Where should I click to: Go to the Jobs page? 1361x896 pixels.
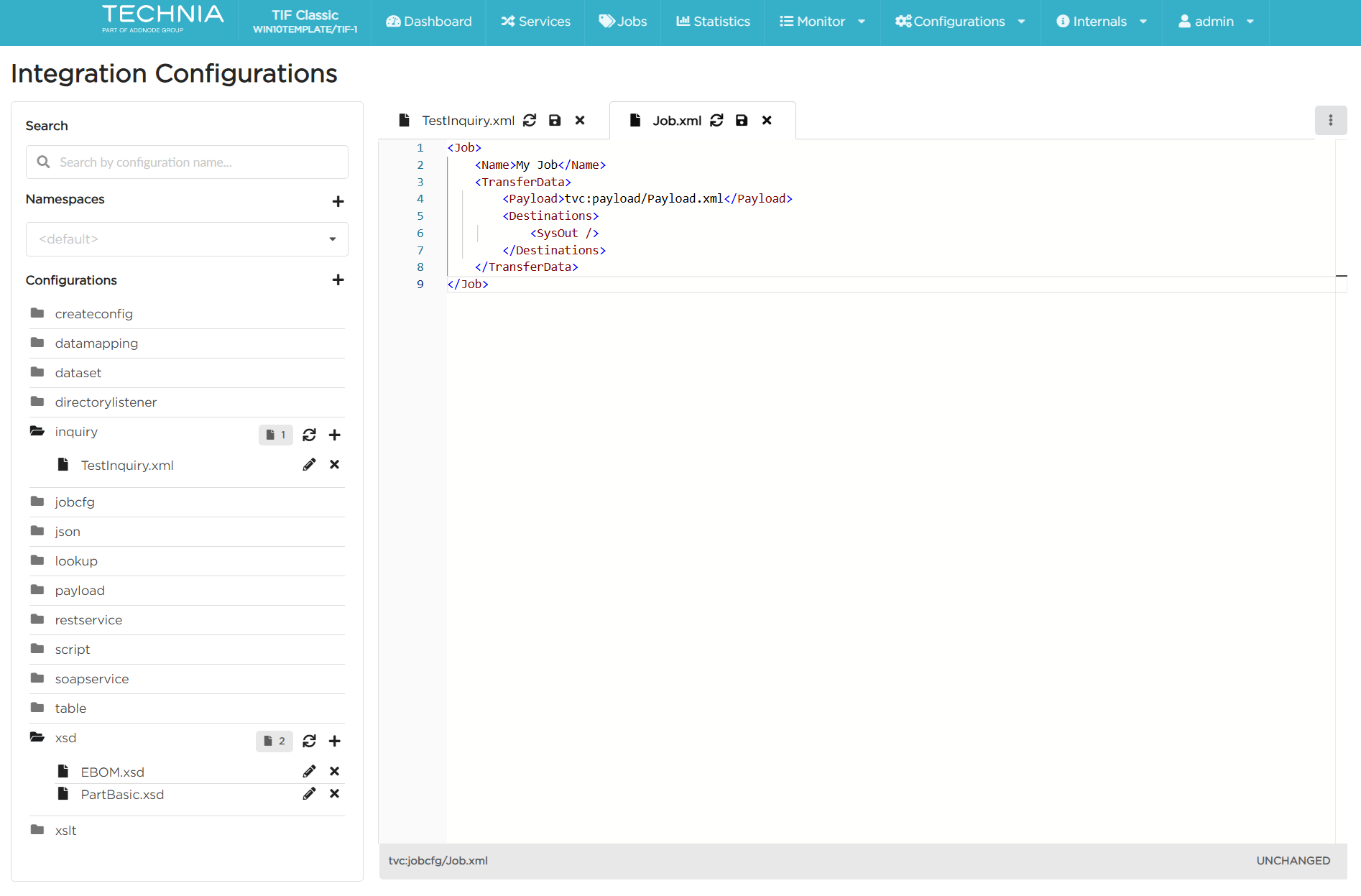[x=623, y=22]
